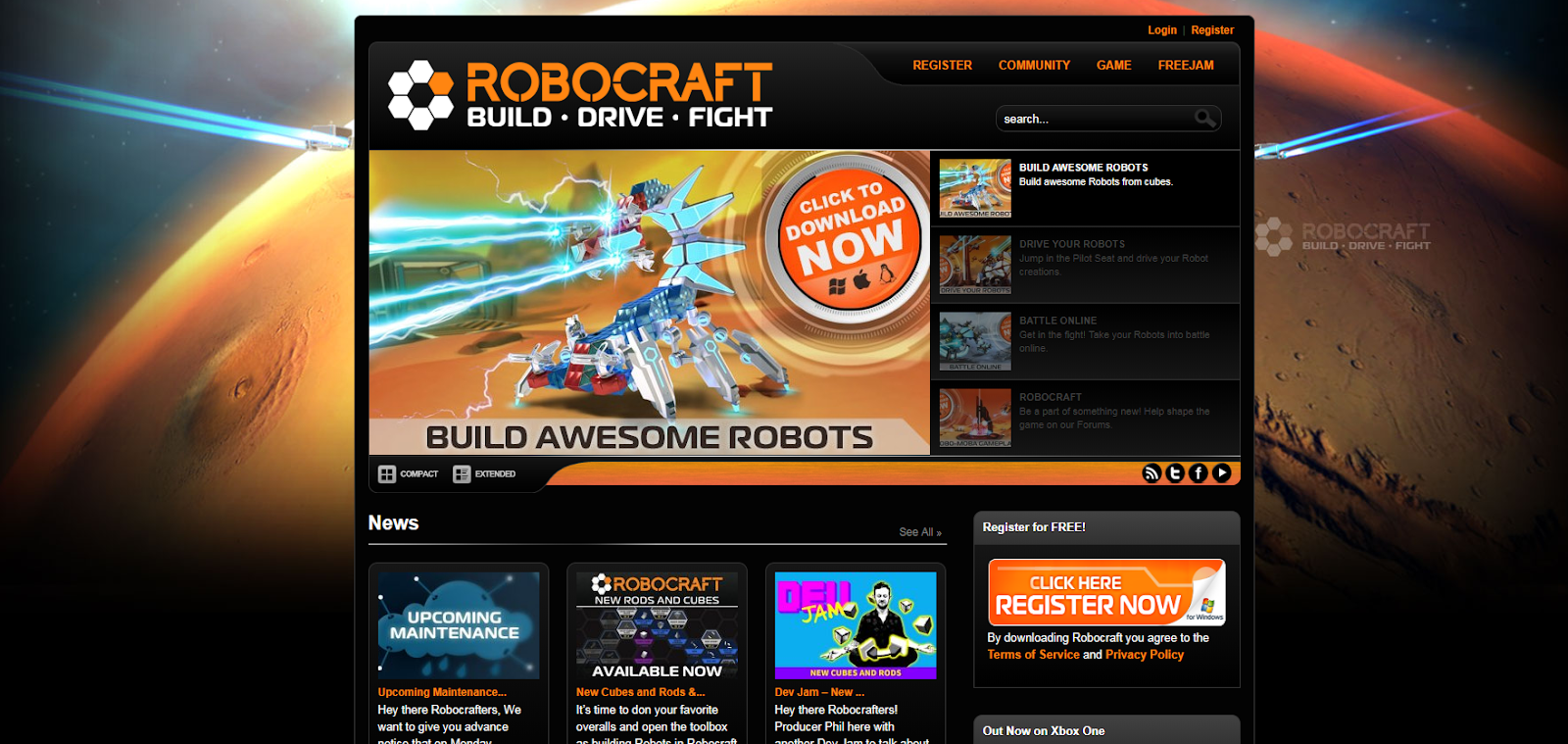The height and width of the screenshot is (744, 1568).
Task: Open the Twitter social icon
Action: point(1175,473)
